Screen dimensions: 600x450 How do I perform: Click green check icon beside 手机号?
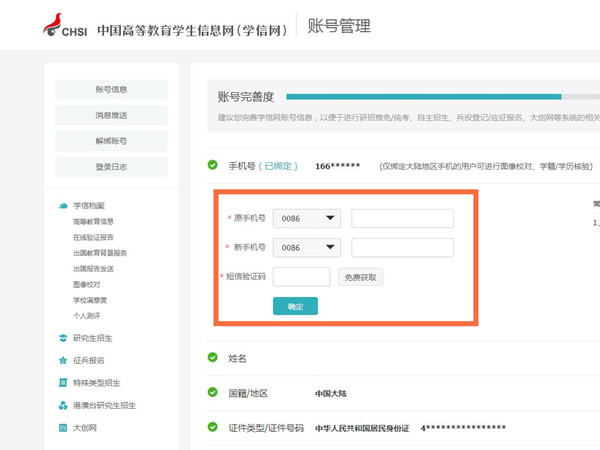click(212, 165)
